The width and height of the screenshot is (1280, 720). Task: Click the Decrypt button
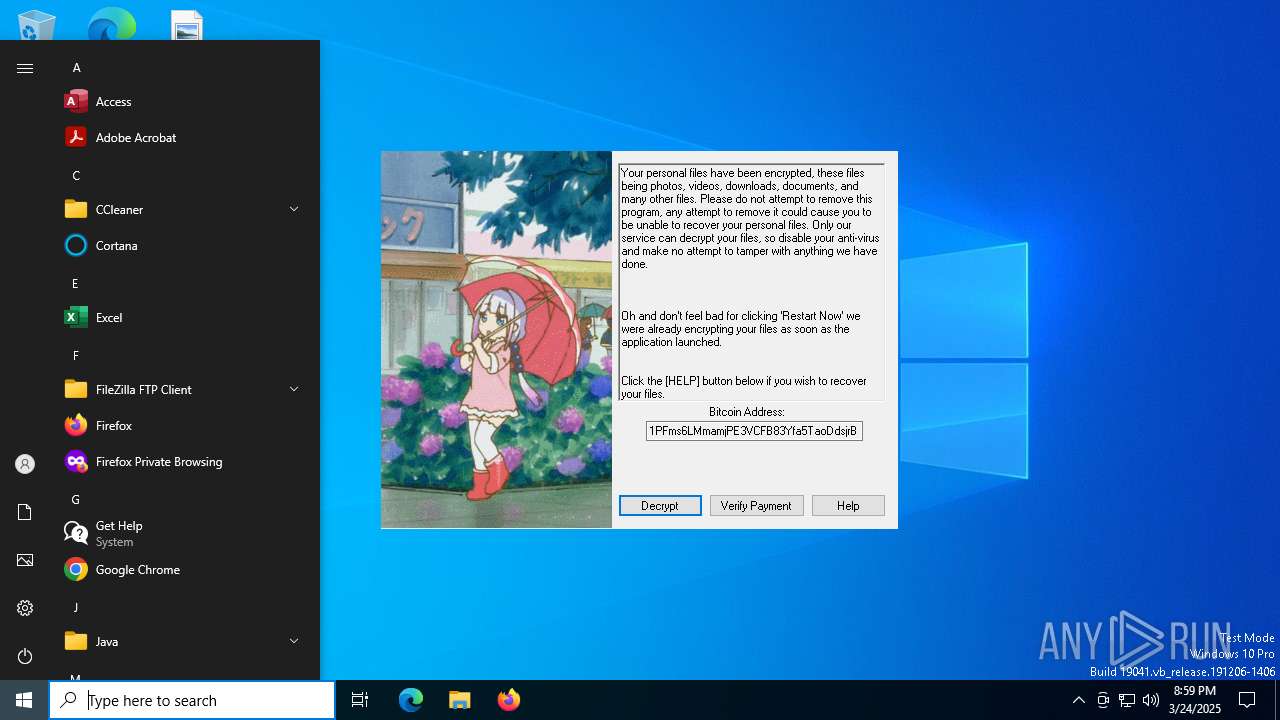coord(660,506)
